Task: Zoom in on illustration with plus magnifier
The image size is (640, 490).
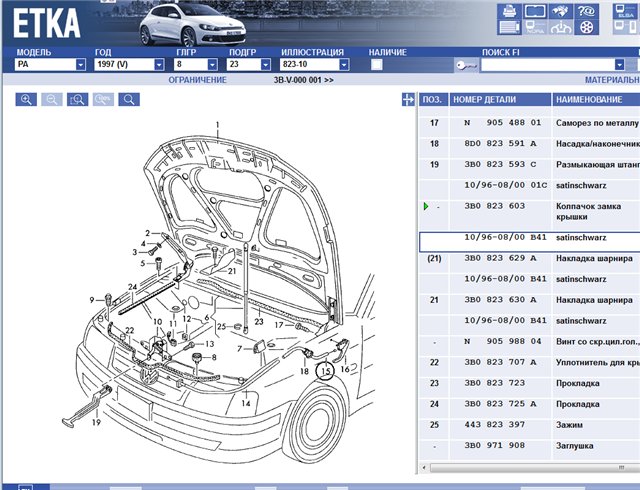Action: [26, 100]
